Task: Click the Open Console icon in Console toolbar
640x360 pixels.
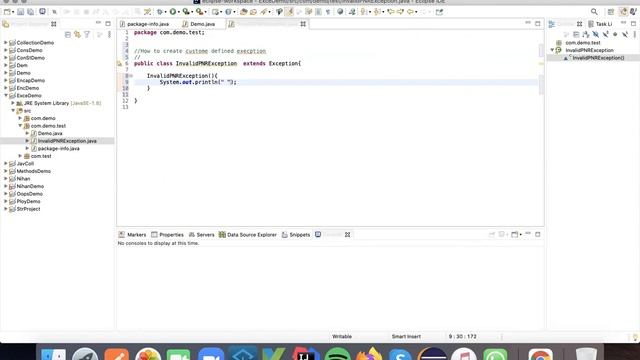Action: tap(515, 235)
